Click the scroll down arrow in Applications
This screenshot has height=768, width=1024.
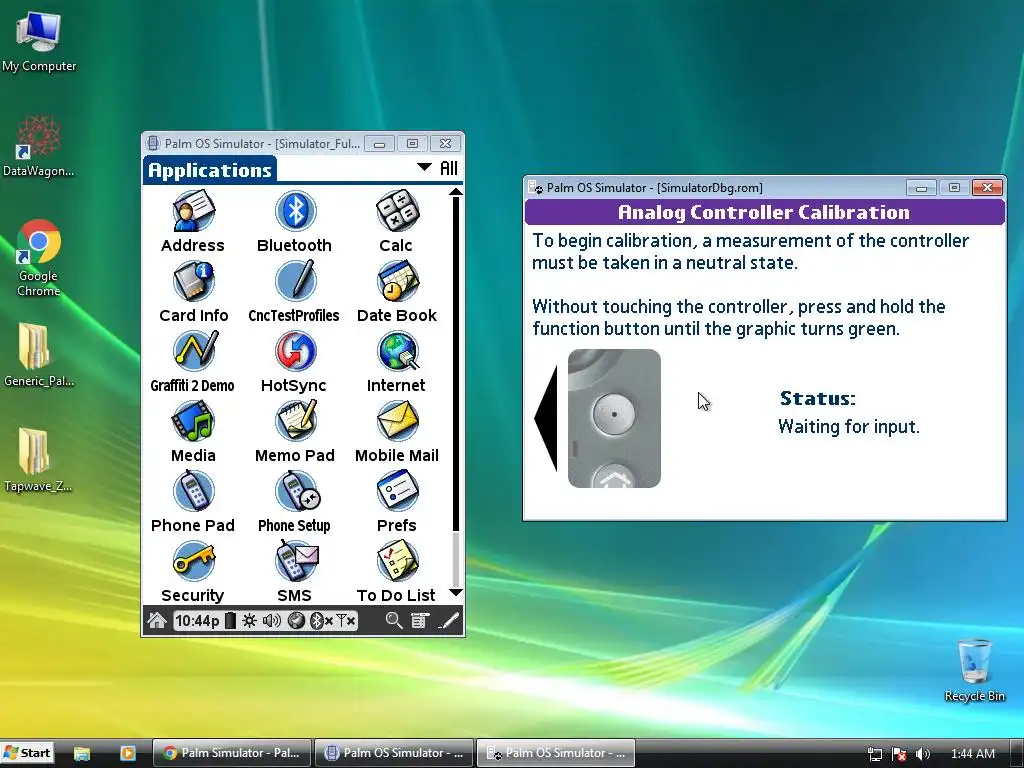coord(456,592)
